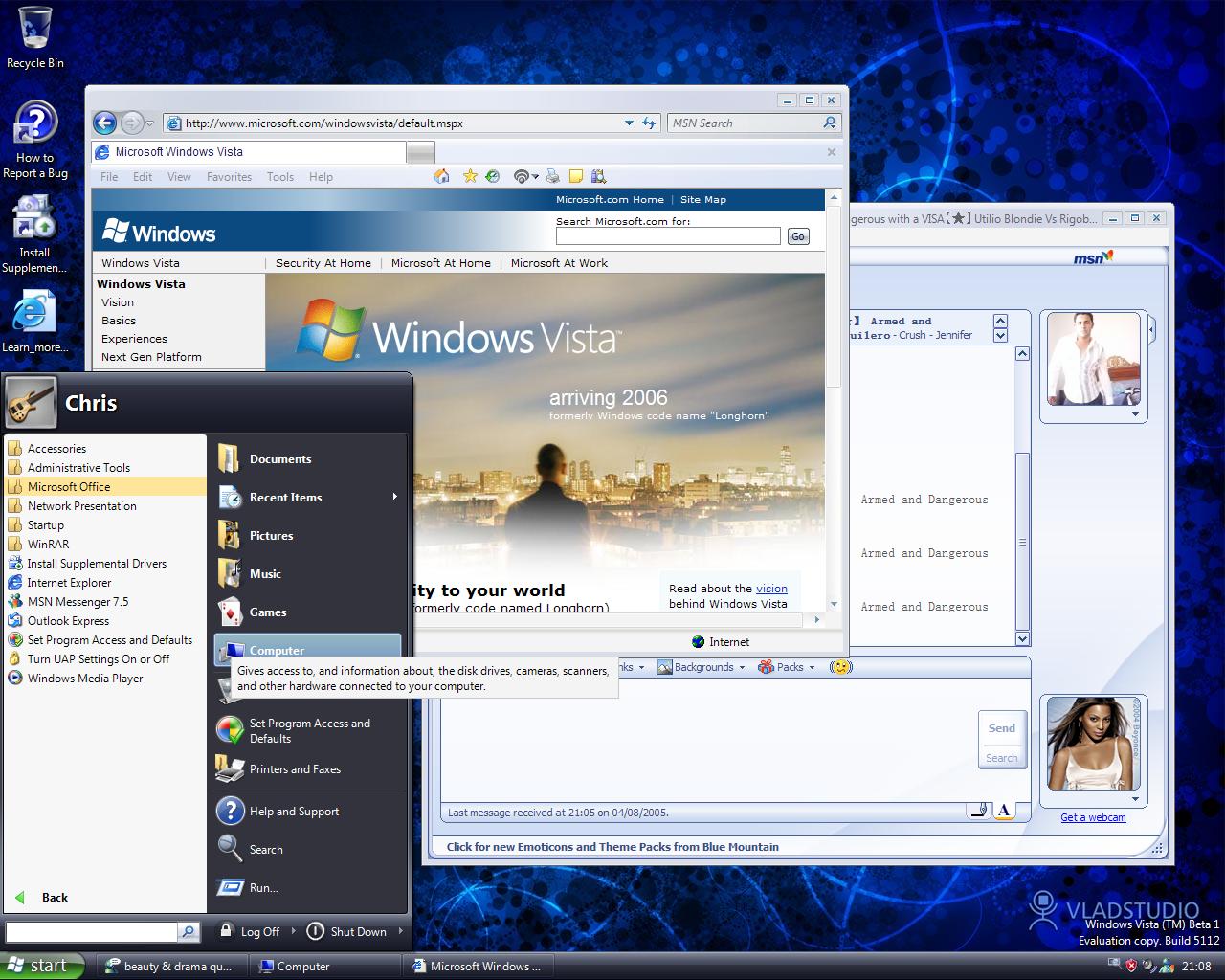This screenshot has width=1225, height=980.
Task: Click the Start button on taskbar
Action: 43,966
